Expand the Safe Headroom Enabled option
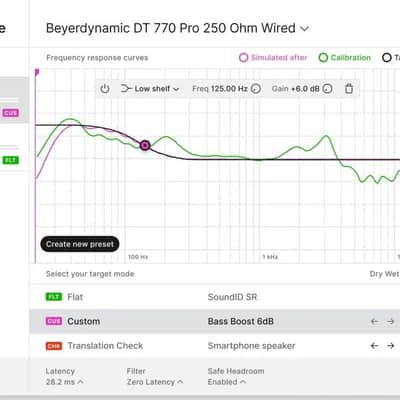400x400 pixels. pyautogui.click(x=227, y=382)
